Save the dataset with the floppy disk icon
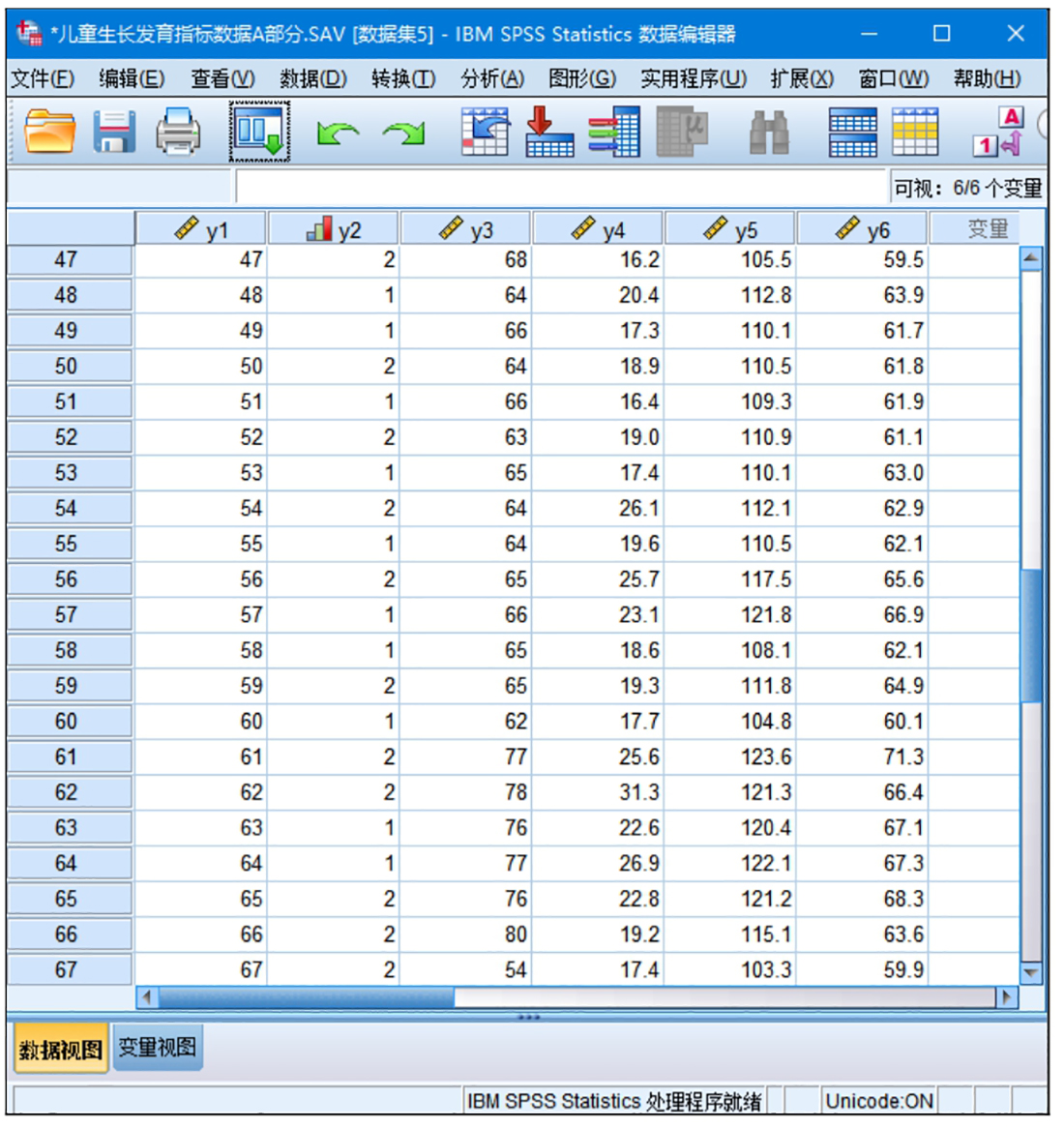The height and width of the screenshot is (1127, 1064). click(114, 132)
